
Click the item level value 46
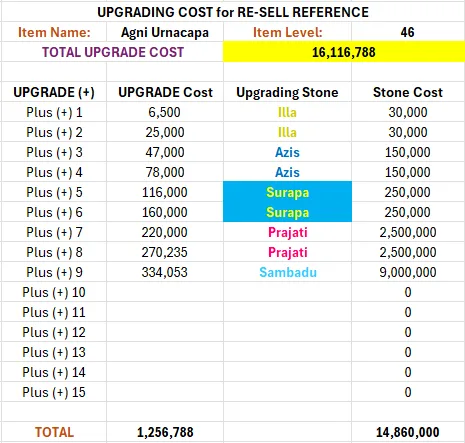click(x=408, y=32)
